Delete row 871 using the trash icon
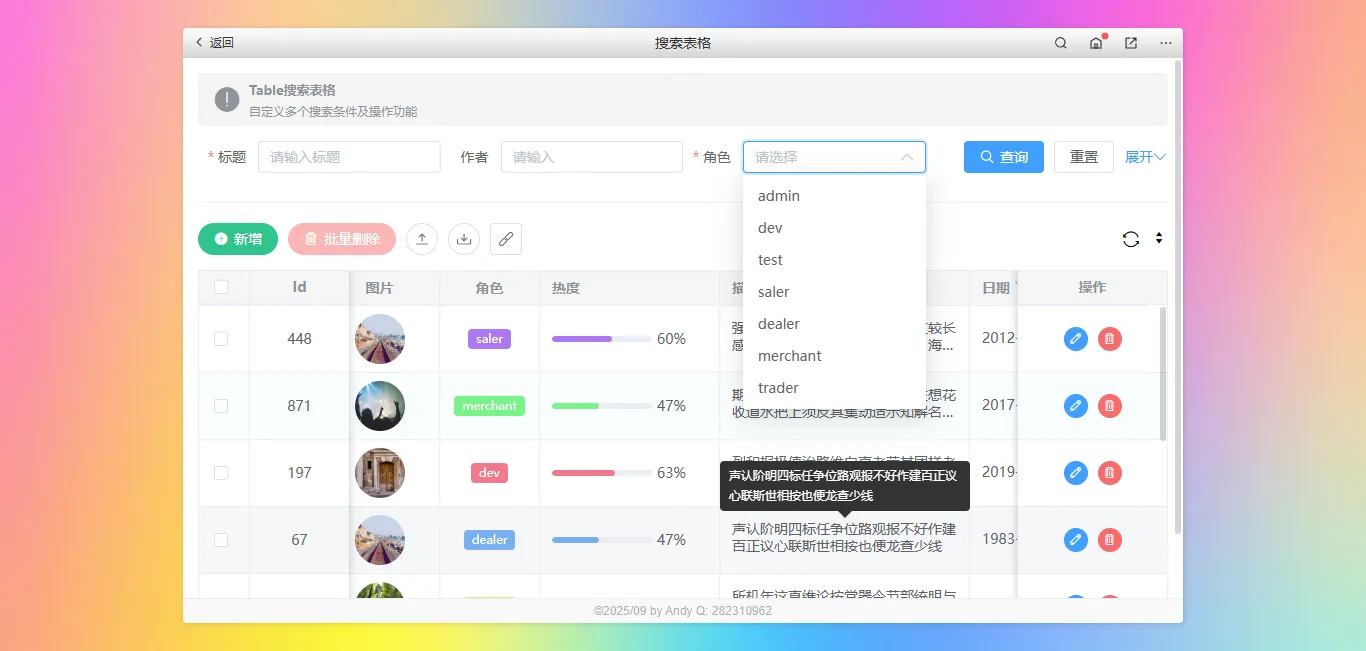Viewport: 1366px width, 651px height. click(1109, 406)
